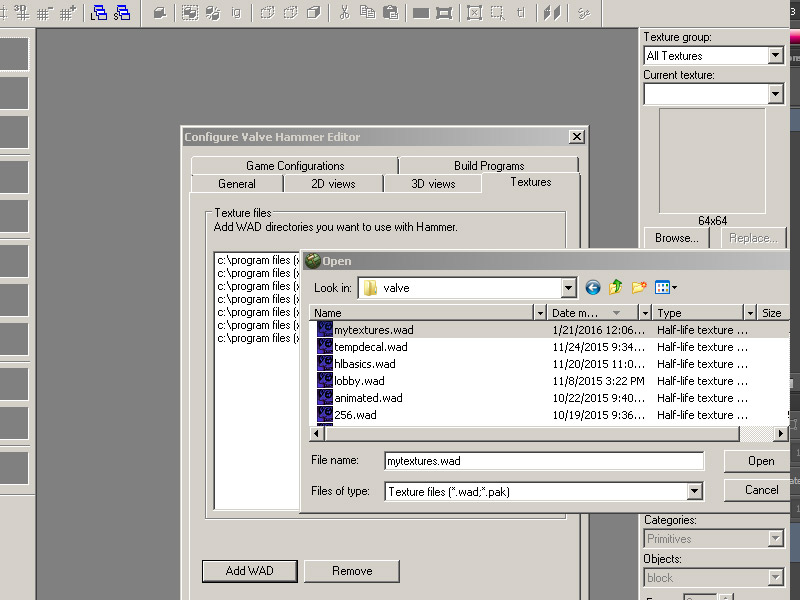The height and width of the screenshot is (600, 800).
Task: Expand the Texture group dropdown
Action: pyautogui.click(x=776, y=55)
